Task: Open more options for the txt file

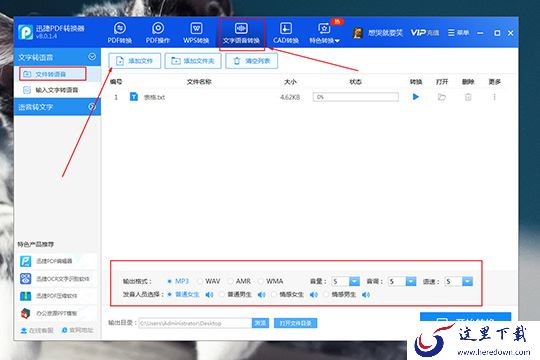Action: click(x=494, y=97)
